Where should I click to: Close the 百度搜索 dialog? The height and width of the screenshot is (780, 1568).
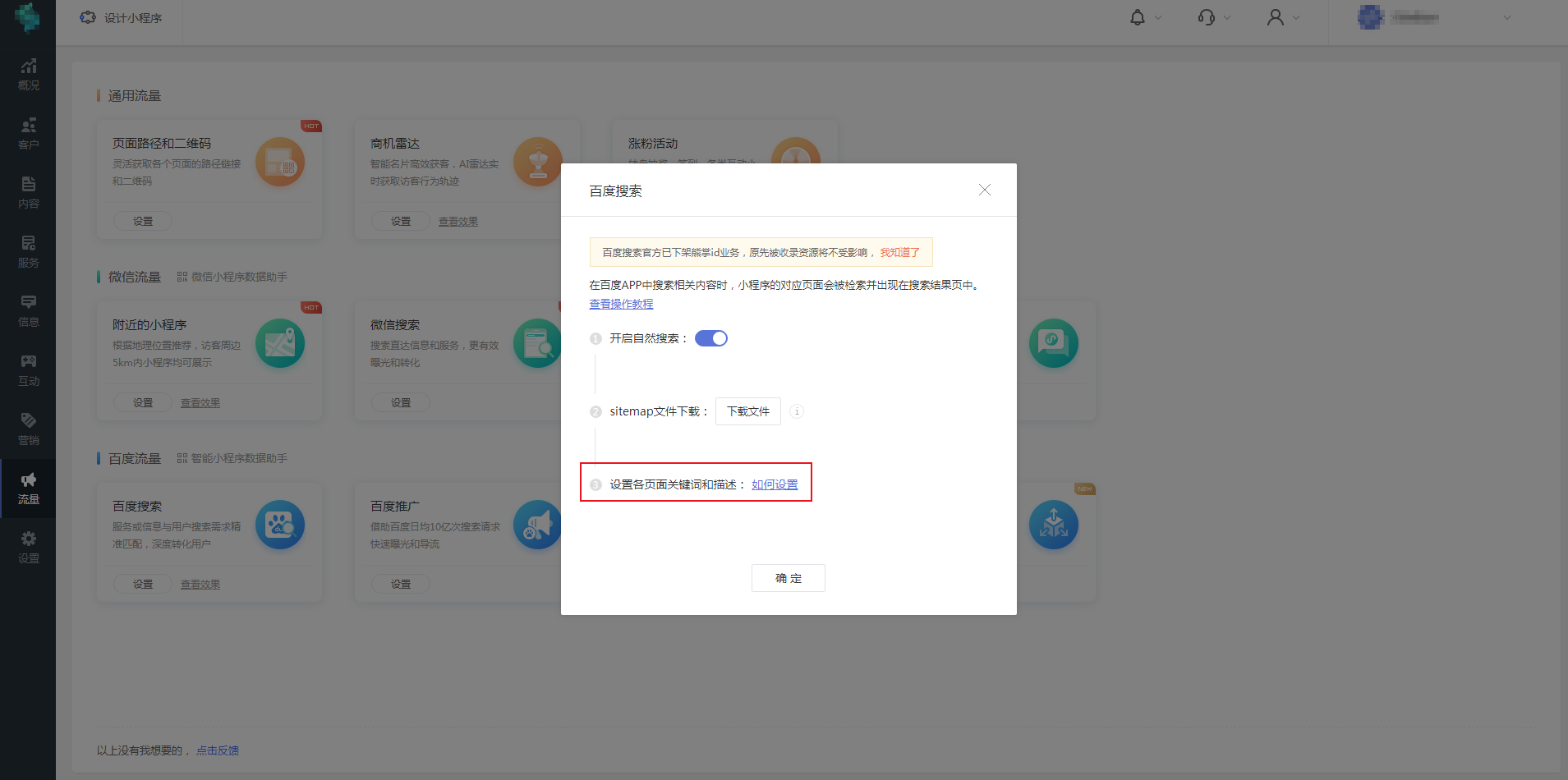pos(984,190)
